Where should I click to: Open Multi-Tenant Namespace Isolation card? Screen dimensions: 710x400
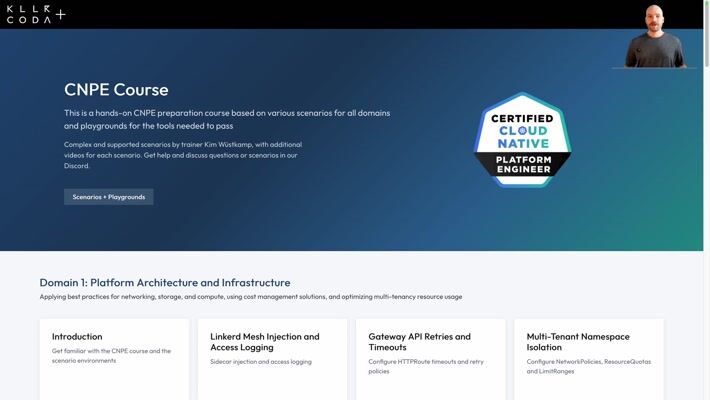[589, 359]
